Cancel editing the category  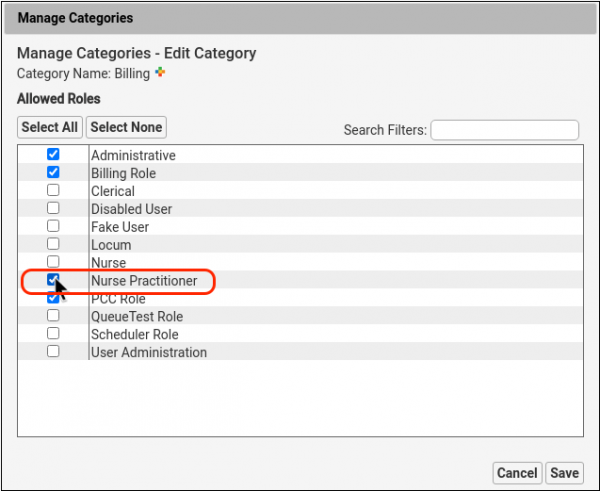(x=517, y=473)
